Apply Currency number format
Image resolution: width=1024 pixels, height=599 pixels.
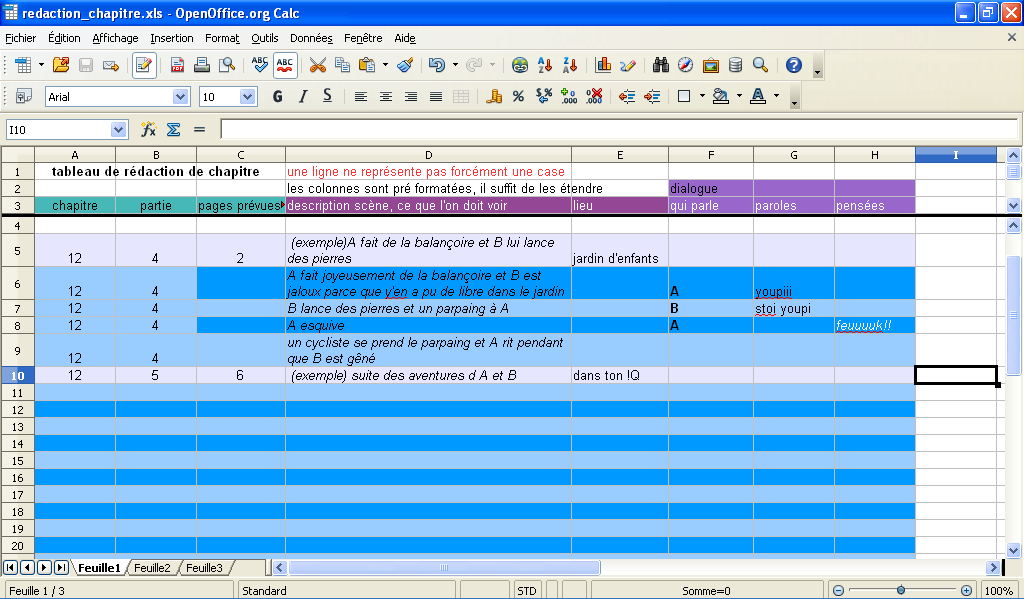494,97
